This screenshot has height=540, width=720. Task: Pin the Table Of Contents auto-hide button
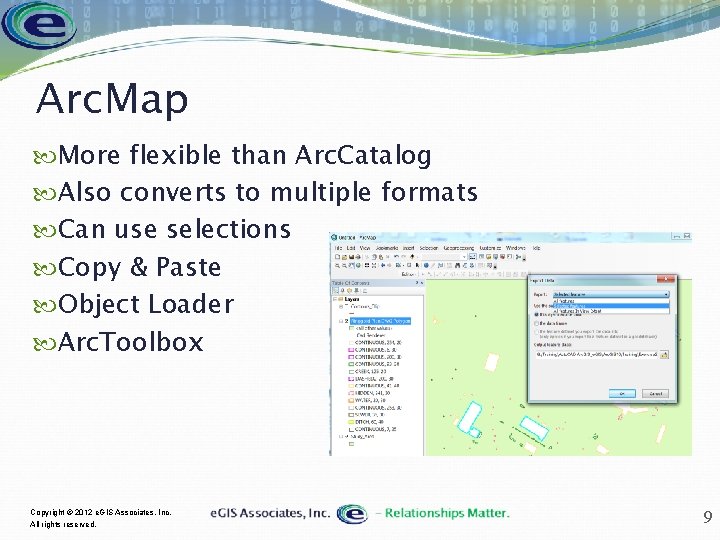pyautogui.click(x=417, y=283)
